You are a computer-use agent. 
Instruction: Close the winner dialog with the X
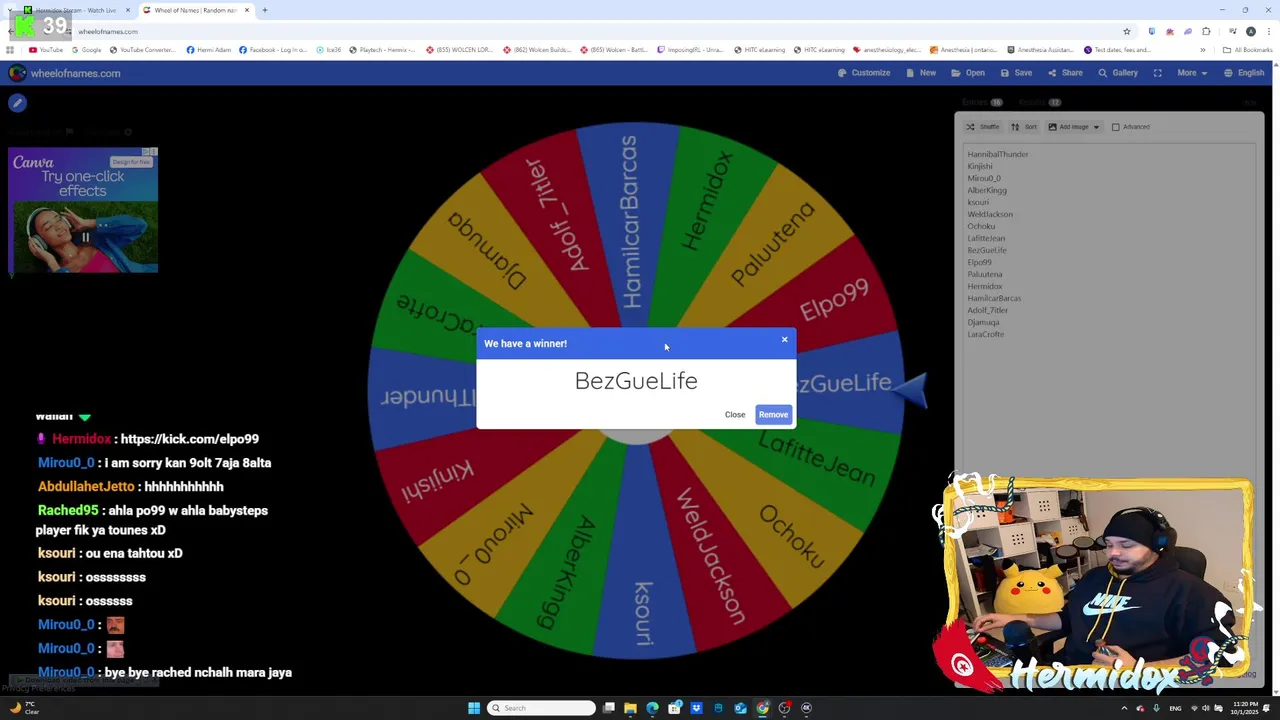pos(784,340)
